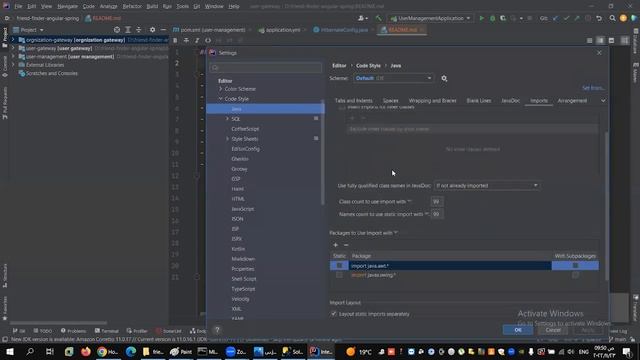This screenshot has width=640, height=360.
Task: Click Select Opened File target icon in Project panel
Action: pos(117,30)
